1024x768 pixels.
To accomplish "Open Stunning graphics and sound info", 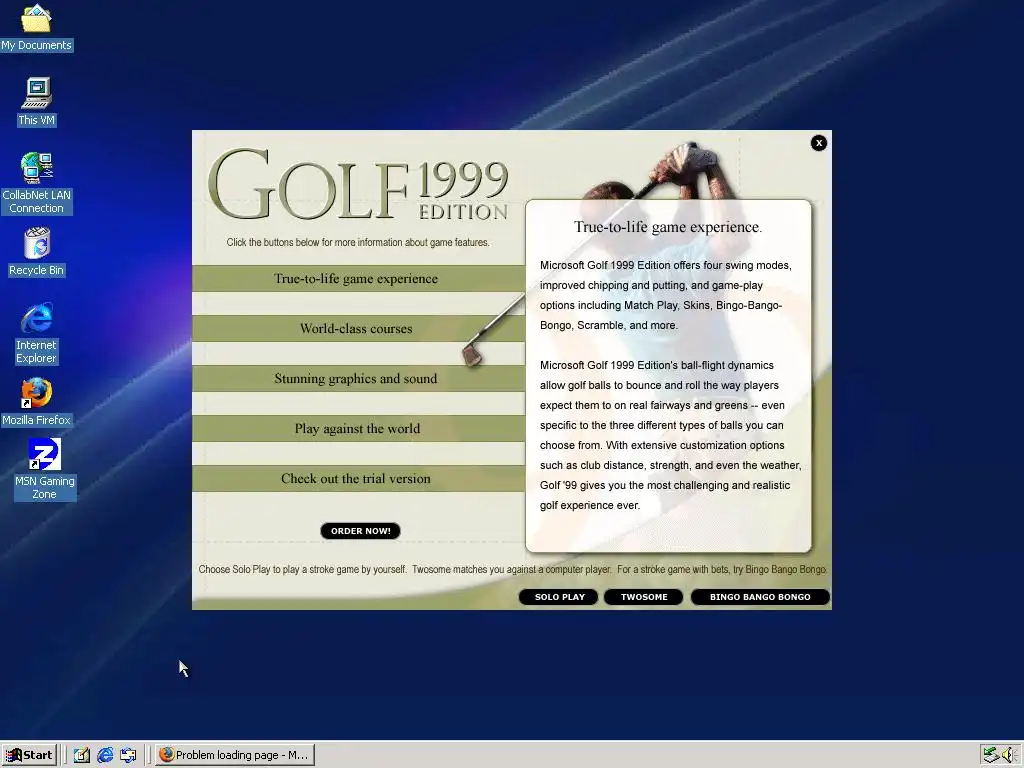I will click(x=359, y=379).
